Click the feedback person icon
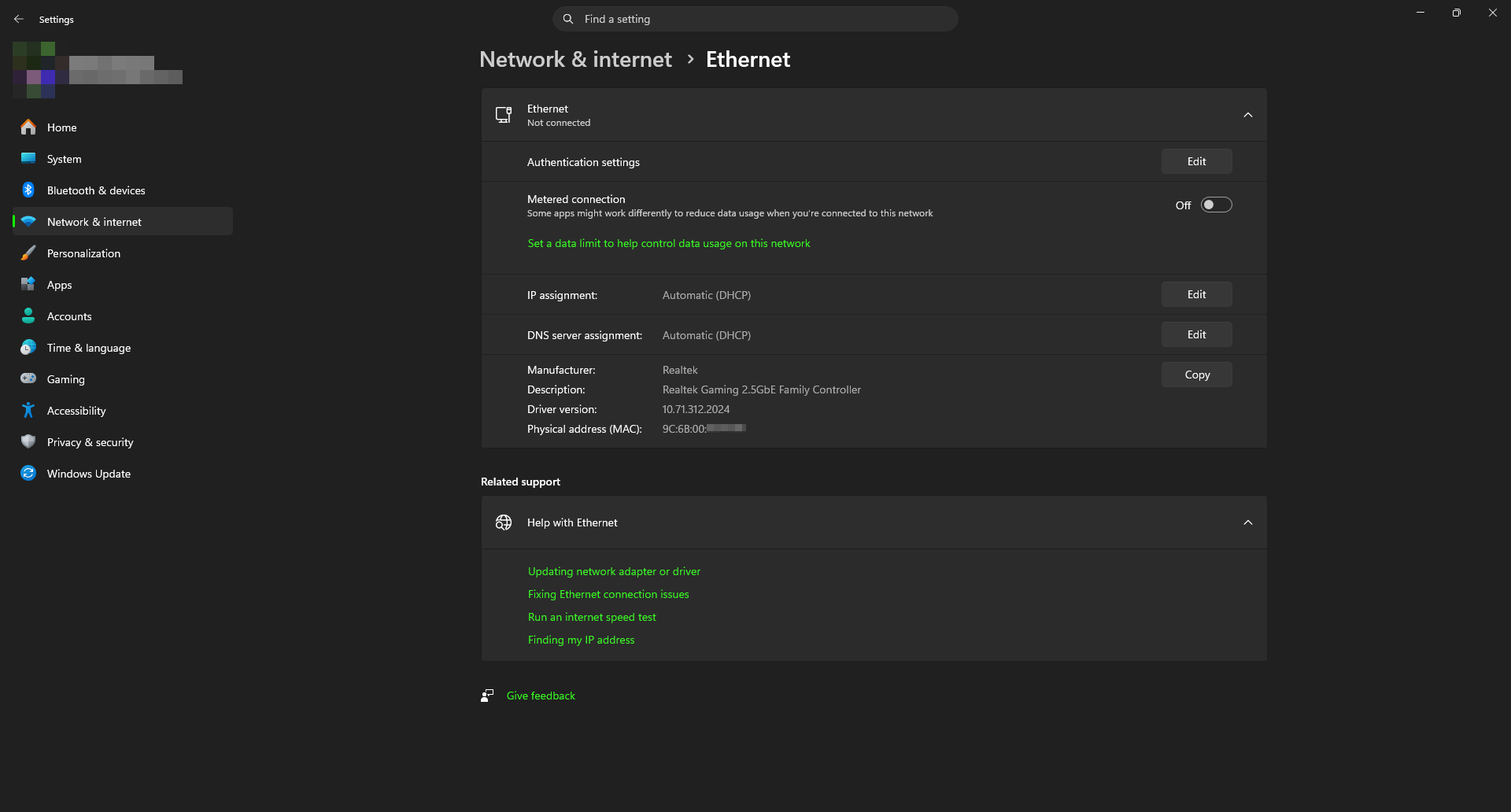The height and width of the screenshot is (812, 1511). pos(487,696)
